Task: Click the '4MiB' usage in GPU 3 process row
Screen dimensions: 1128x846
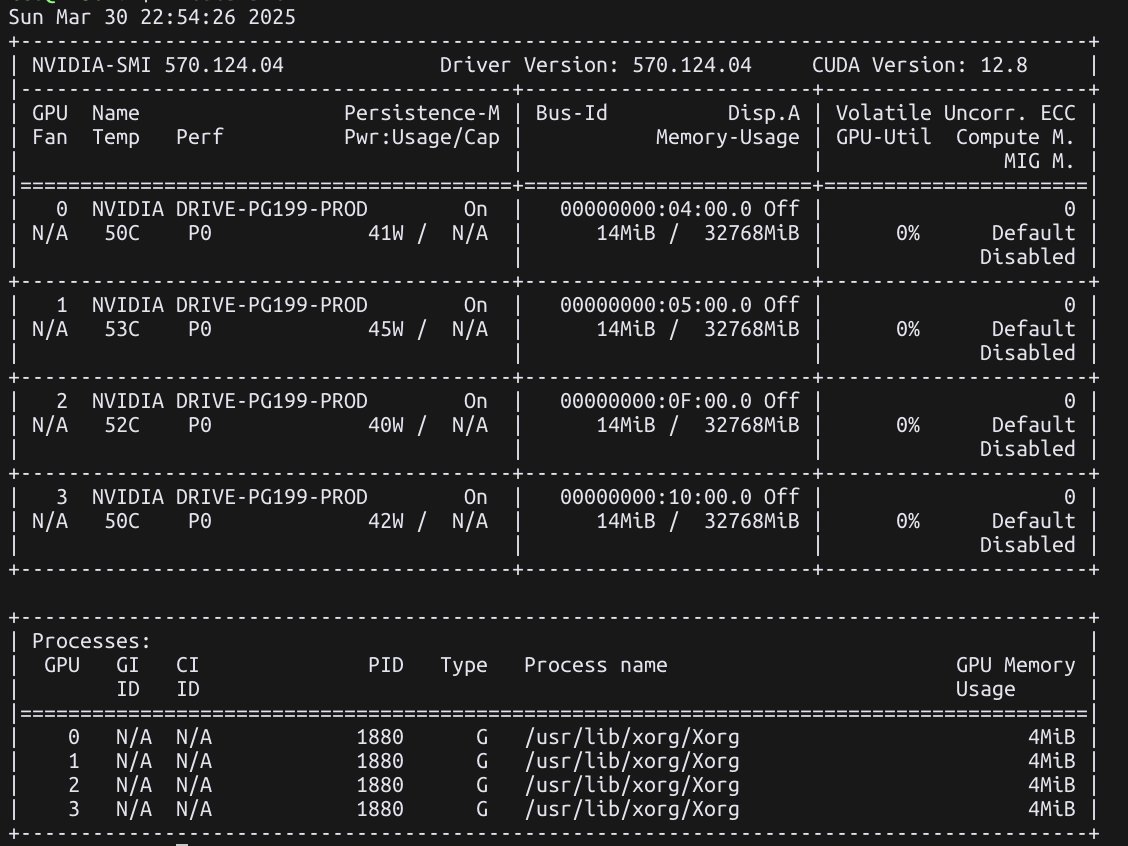Action: coord(1051,809)
